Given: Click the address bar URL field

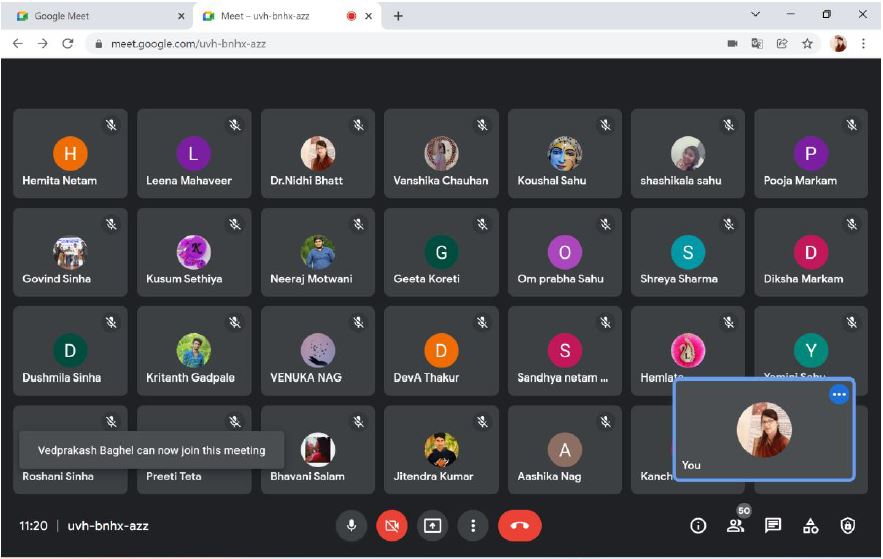Looking at the screenshot, I should tap(400, 44).
